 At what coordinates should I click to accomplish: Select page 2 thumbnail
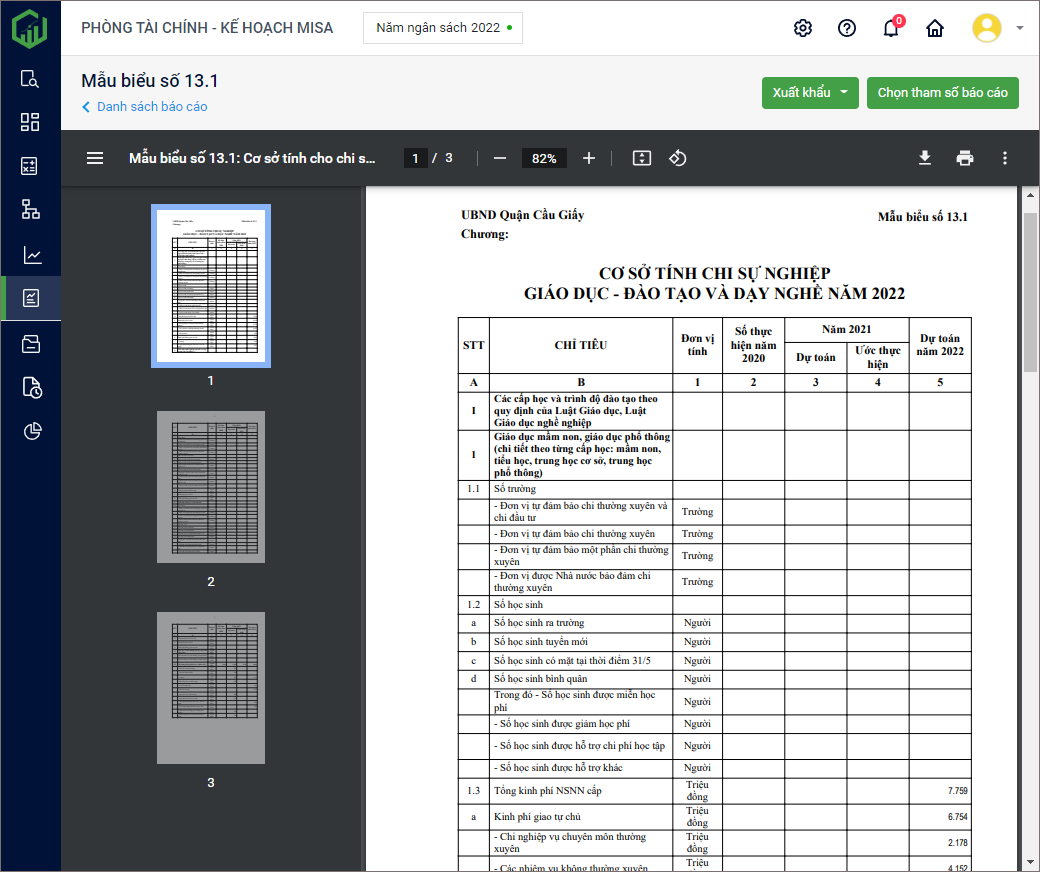tap(211, 487)
